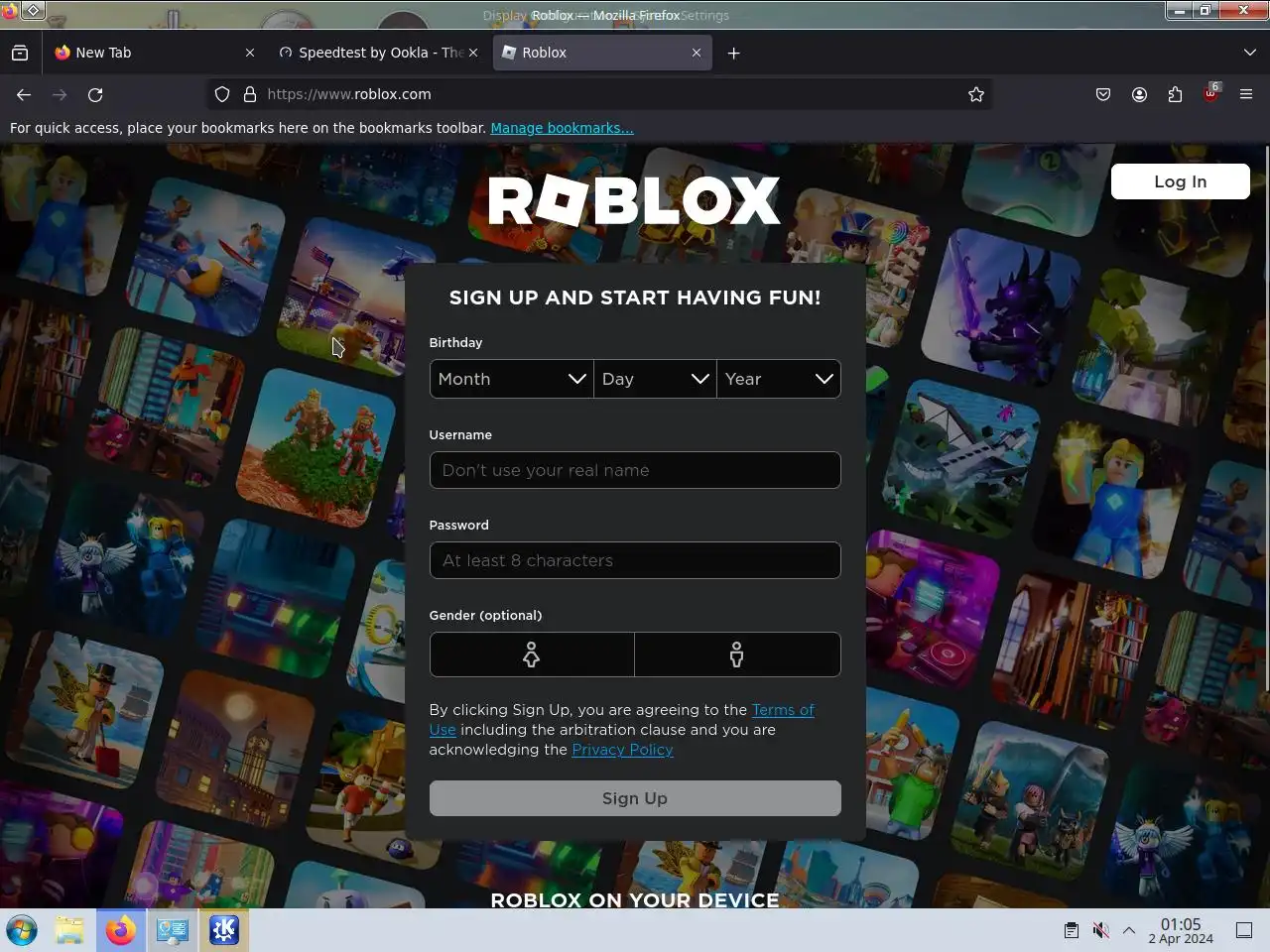Click the Roblox logo
Image resolution: width=1270 pixels, height=952 pixels.
(634, 201)
